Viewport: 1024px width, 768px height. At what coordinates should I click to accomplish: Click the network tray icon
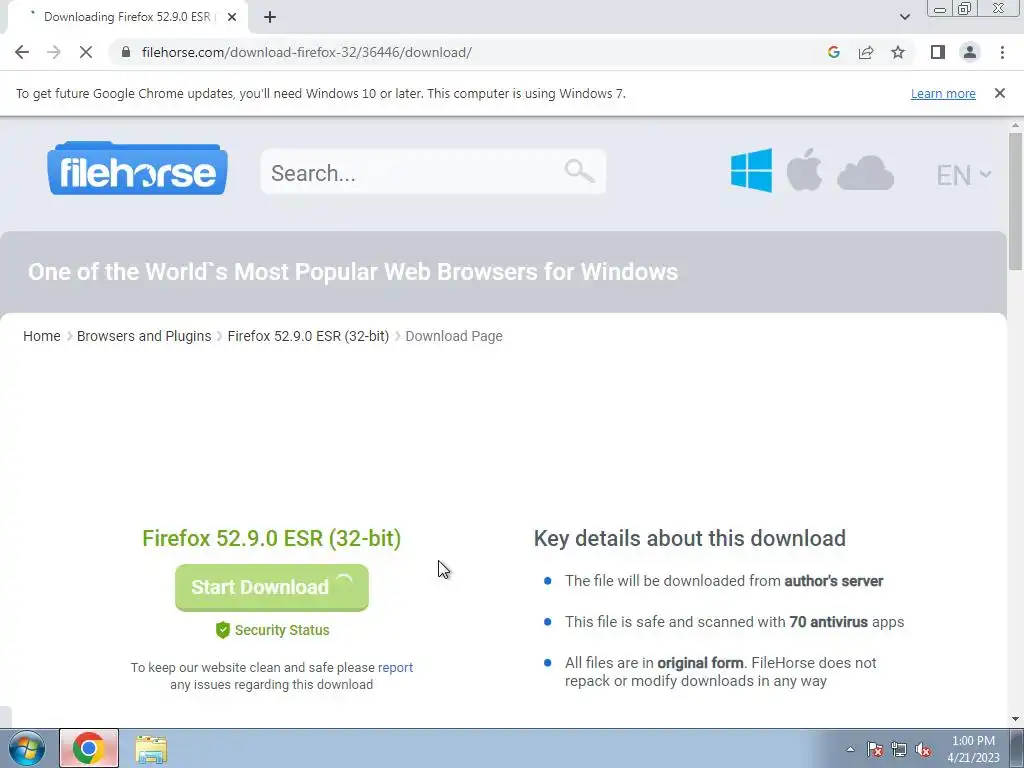click(x=899, y=749)
